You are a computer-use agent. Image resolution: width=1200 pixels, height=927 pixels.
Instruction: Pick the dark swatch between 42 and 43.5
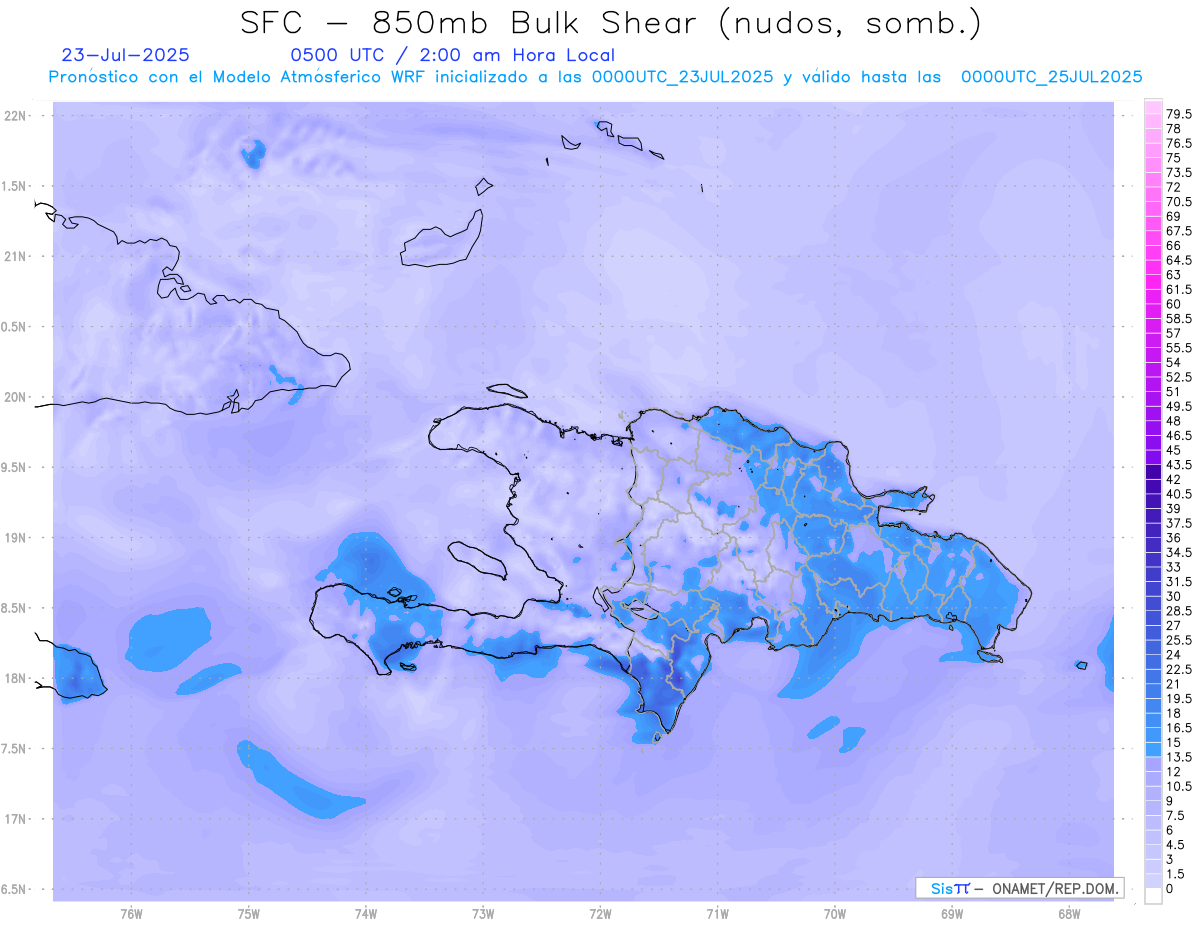(1153, 473)
